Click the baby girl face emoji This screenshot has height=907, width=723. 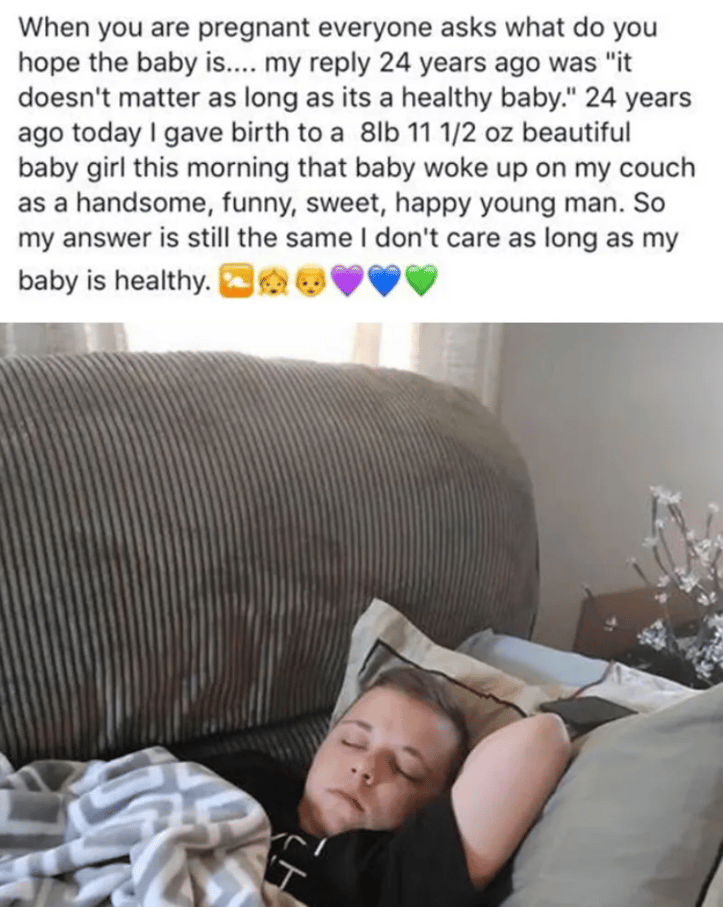tap(272, 282)
